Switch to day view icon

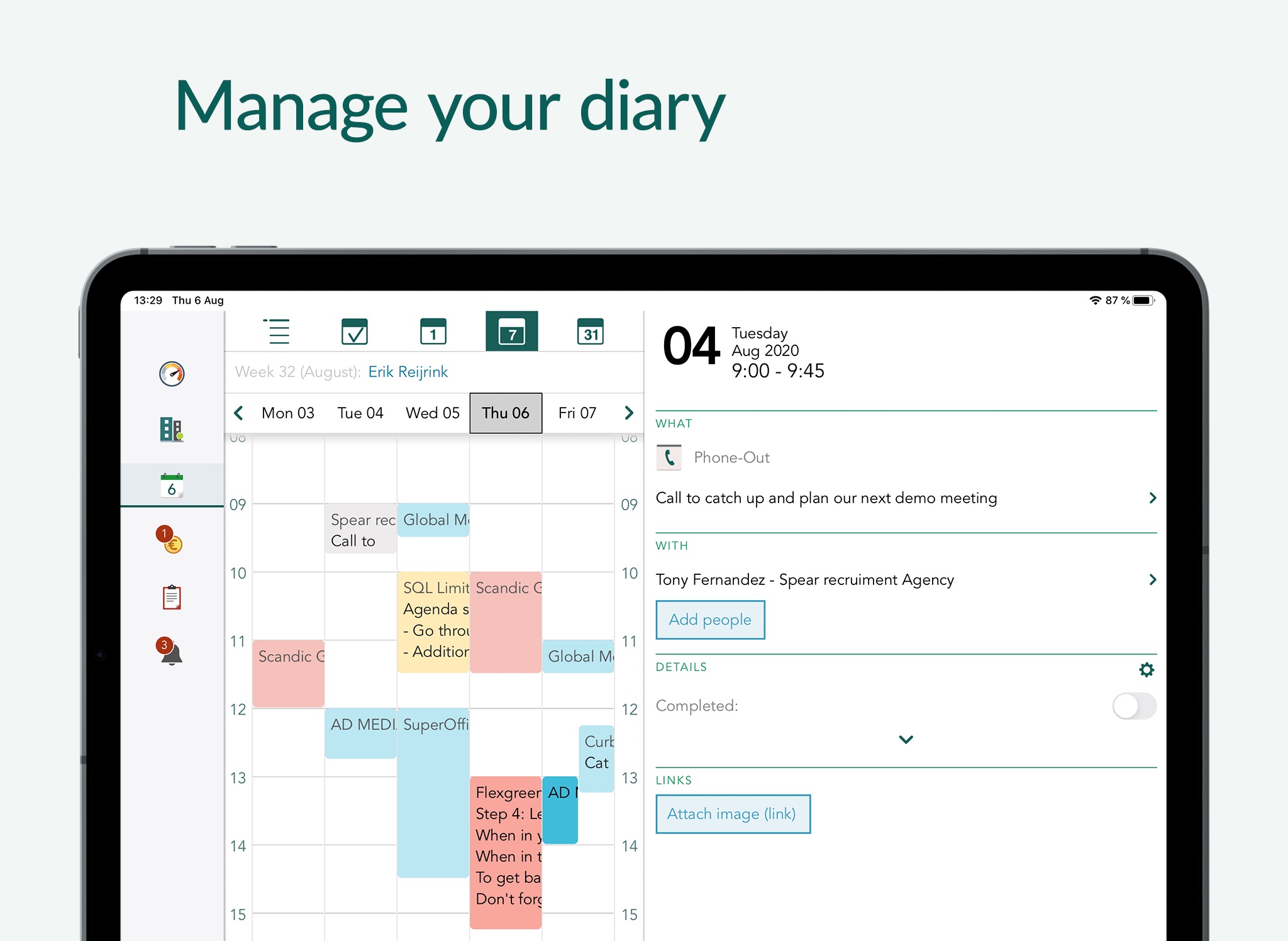pos(434,334)
